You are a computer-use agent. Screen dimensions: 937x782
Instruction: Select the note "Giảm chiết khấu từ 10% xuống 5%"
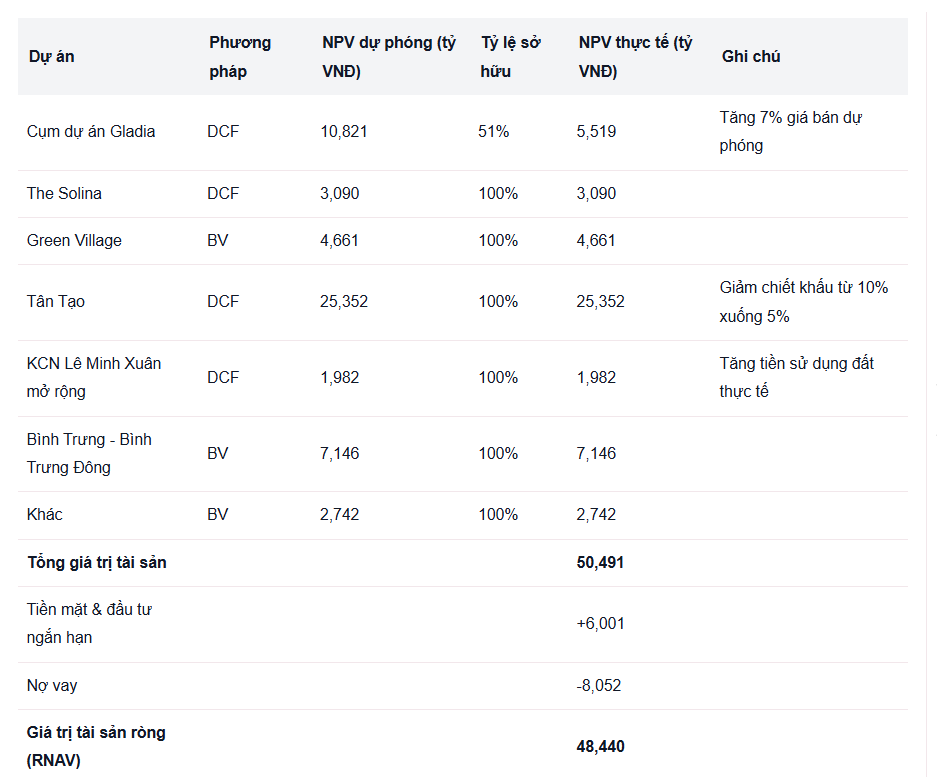pos(803,302)
